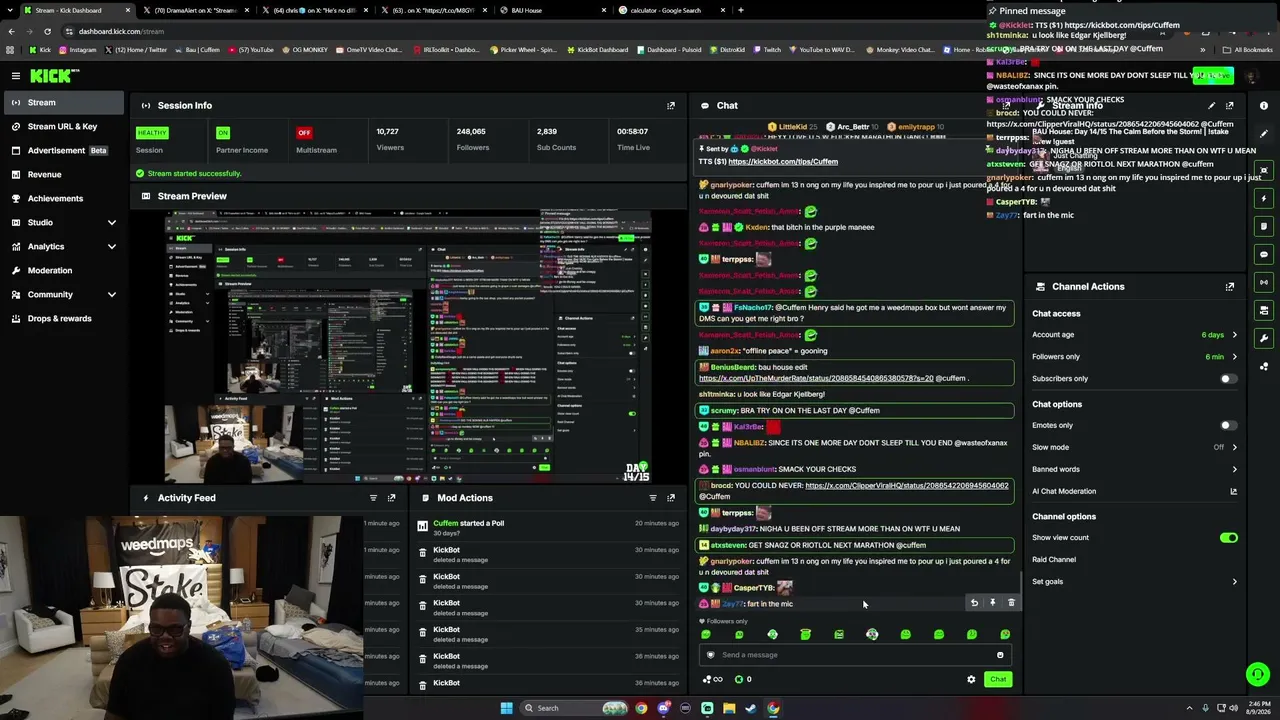Toggle Emotes only chat
1280x720 pixels.
pos(1228,426)
